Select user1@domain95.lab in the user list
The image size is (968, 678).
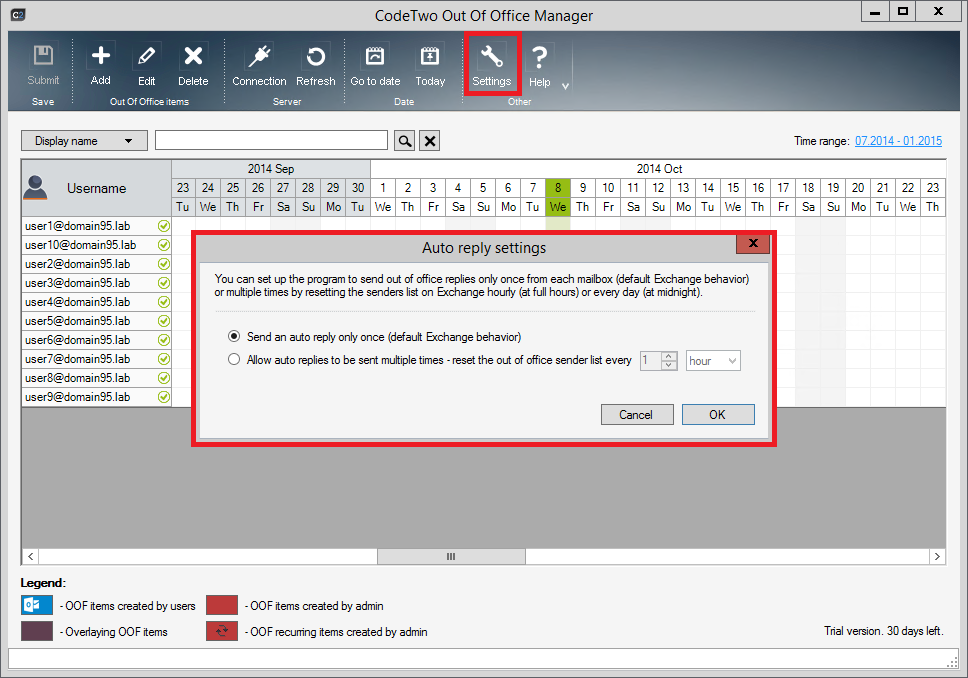click(x=77, y=226)
